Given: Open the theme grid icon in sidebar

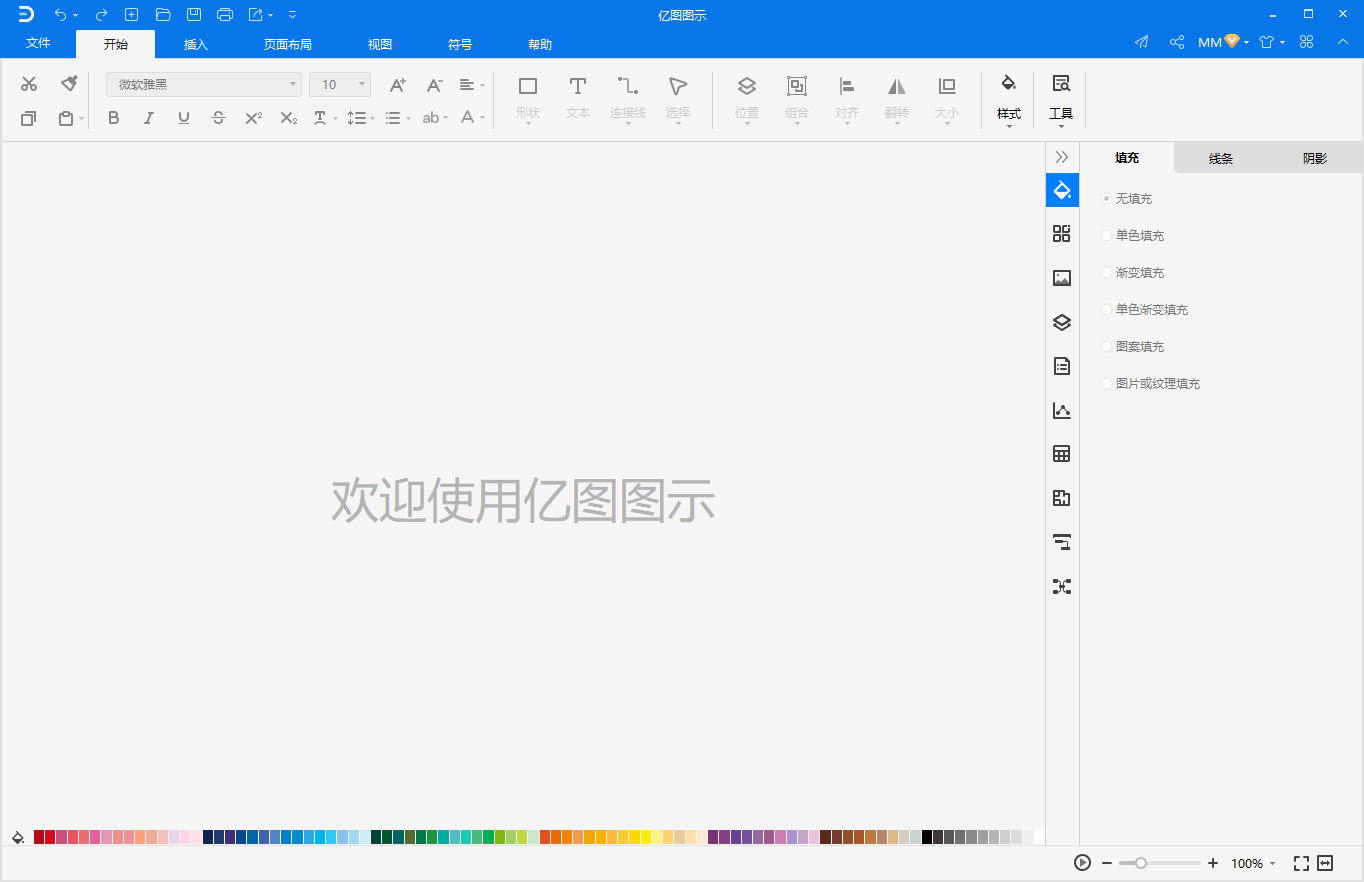Looking at the screenshot, I should 1062,234.
